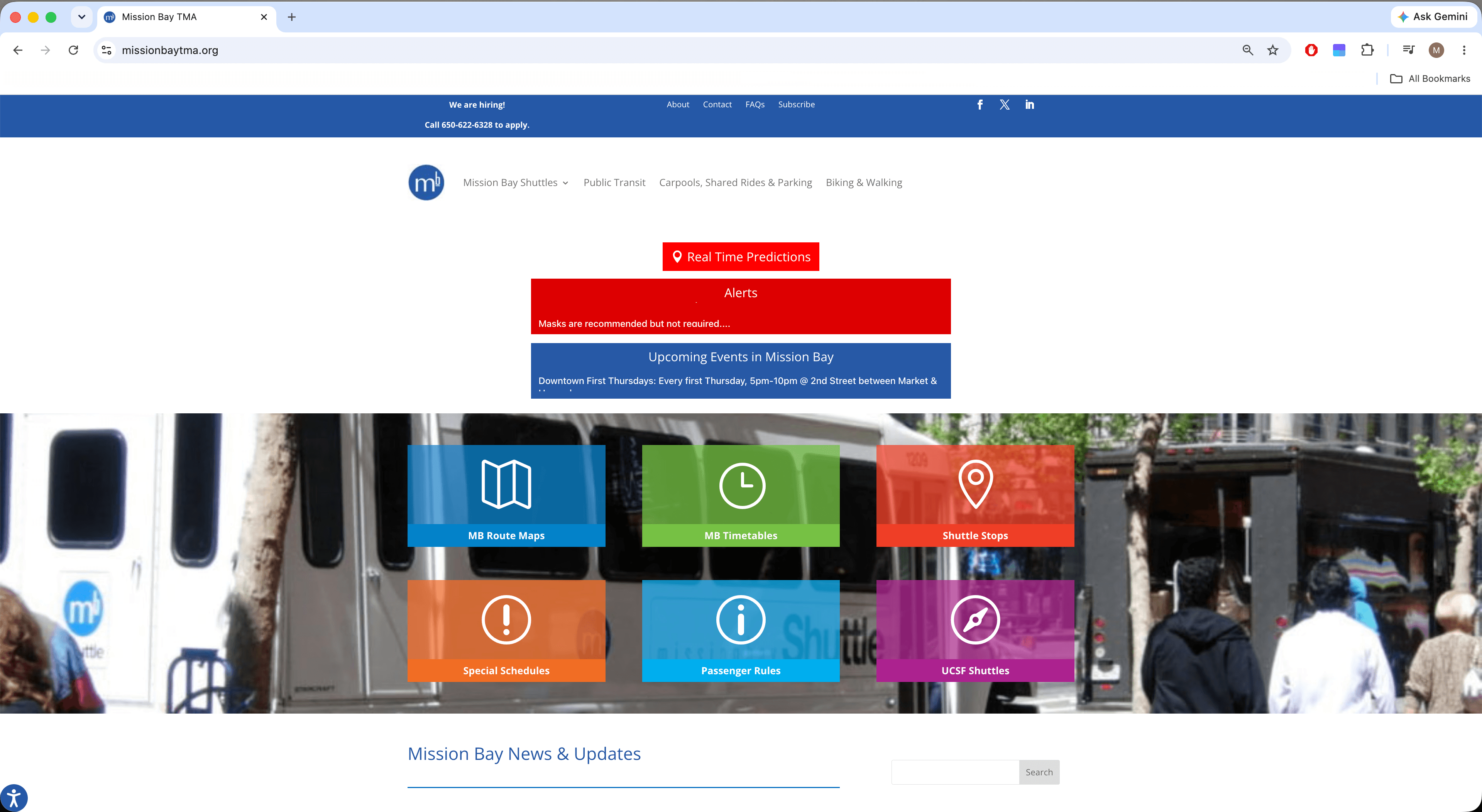
Task: Bookmark this page with the star icon
Action: 1272,50
